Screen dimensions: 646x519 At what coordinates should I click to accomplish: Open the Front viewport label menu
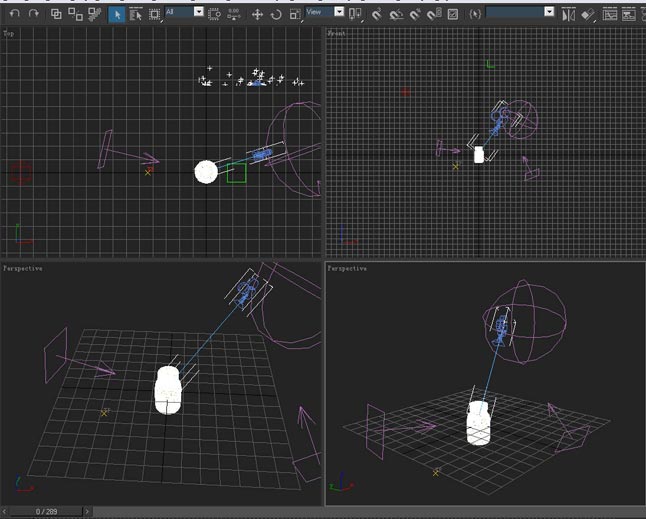click(336, 34)
